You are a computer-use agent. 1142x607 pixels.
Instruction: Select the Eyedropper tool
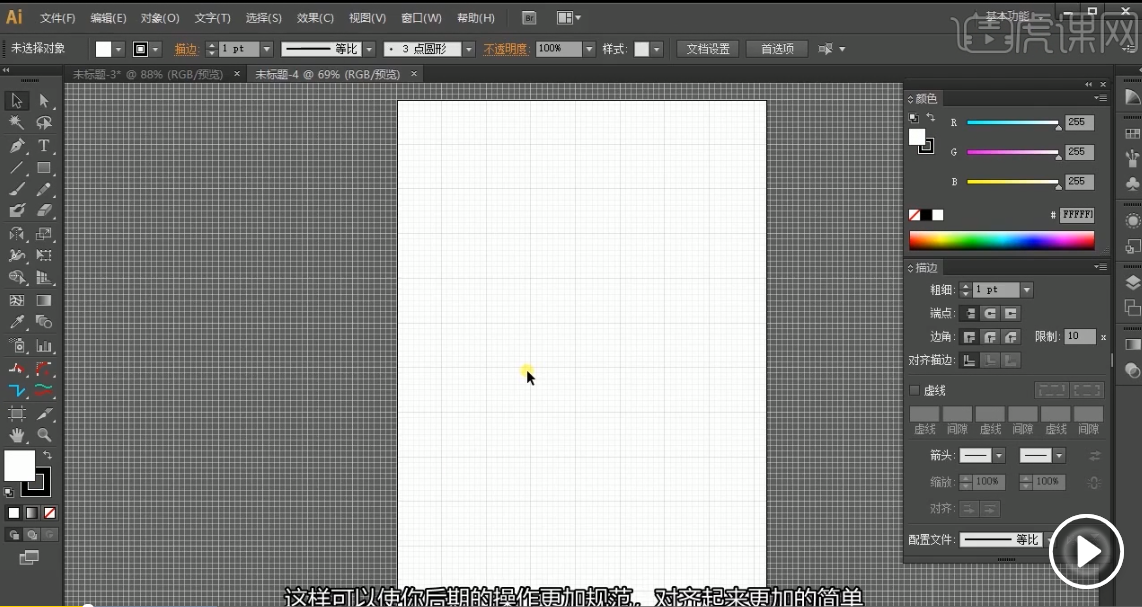point(17,322)
